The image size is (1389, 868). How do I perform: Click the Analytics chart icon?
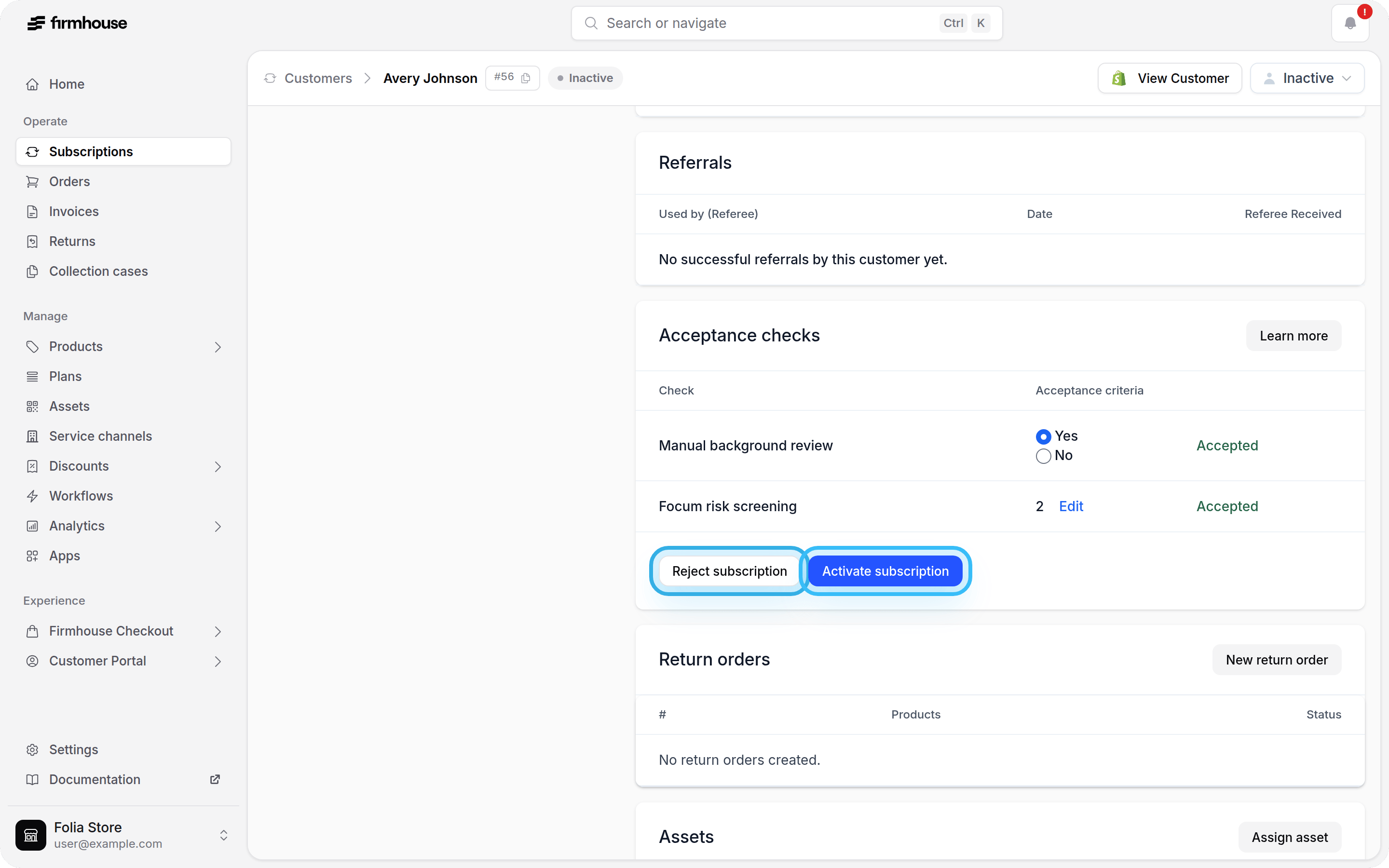32,526
